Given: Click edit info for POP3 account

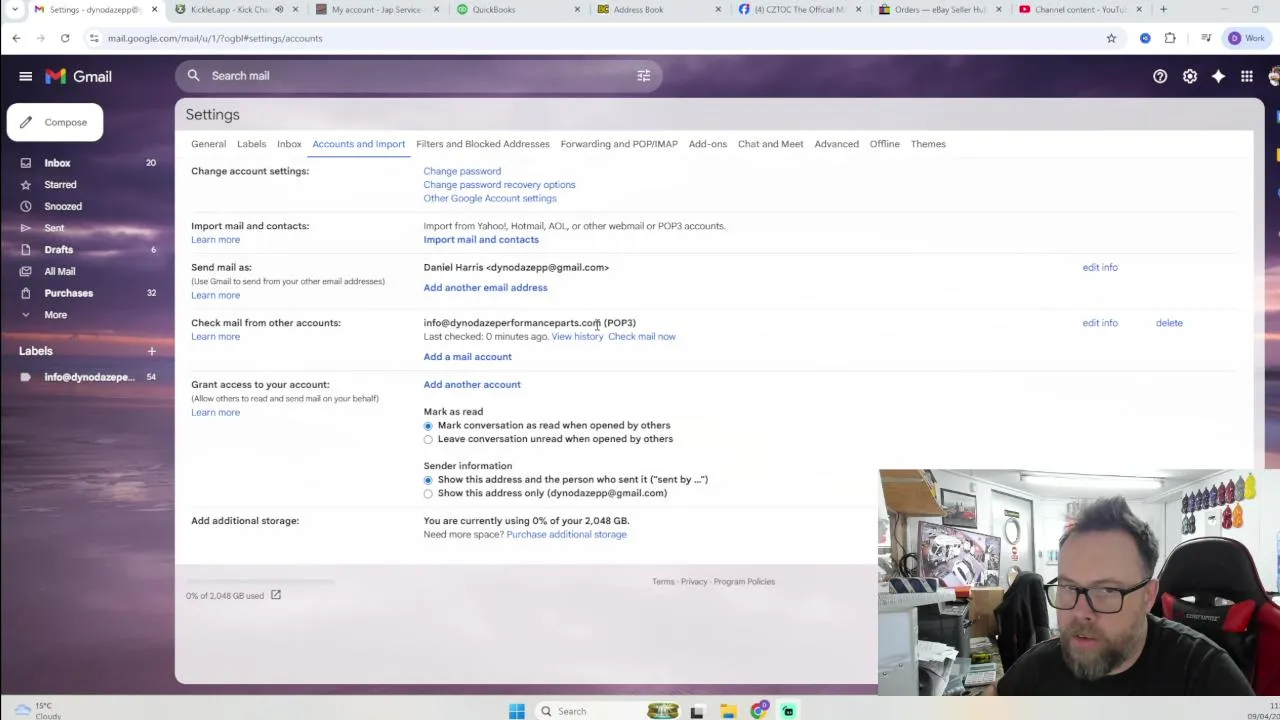Looking at the screenshot, I should (1100, 323).
